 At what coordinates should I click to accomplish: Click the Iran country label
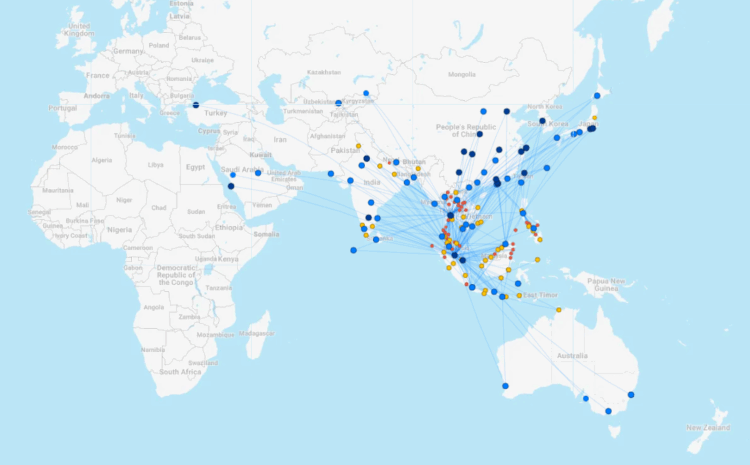(x=280, y=140)
